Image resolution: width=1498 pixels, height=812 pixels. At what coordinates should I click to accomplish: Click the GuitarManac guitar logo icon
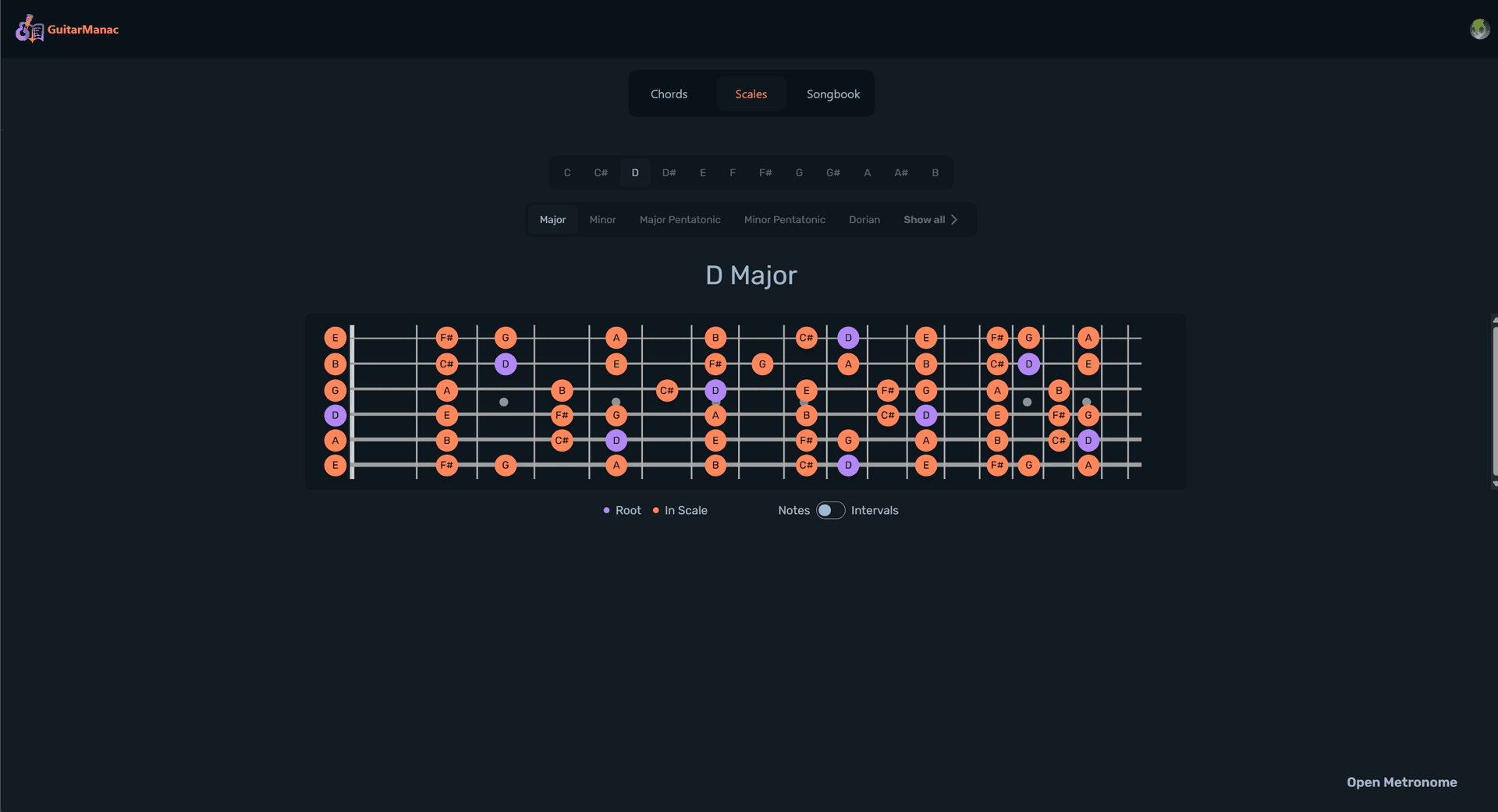click(28, 28)
